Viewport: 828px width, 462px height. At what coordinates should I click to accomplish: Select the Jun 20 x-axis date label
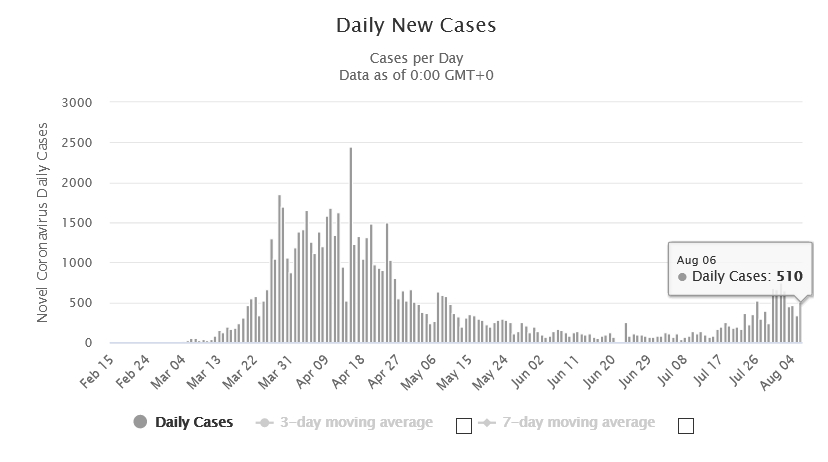[x=599, y=372]
